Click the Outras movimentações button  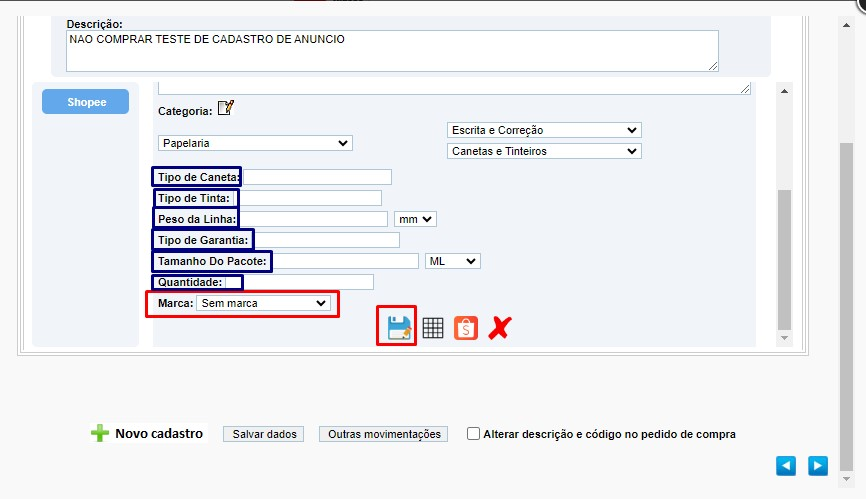pyautogui.click(x=384, y=434)
